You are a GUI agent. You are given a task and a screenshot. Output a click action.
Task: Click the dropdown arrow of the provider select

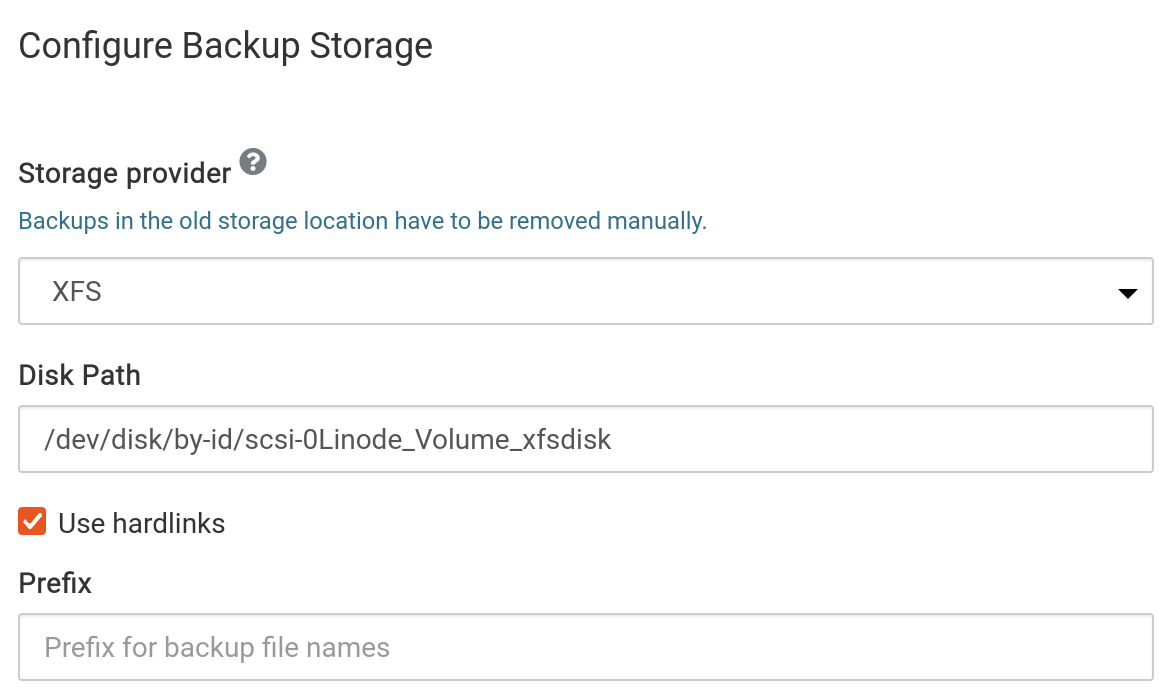tap(1127, 294)
